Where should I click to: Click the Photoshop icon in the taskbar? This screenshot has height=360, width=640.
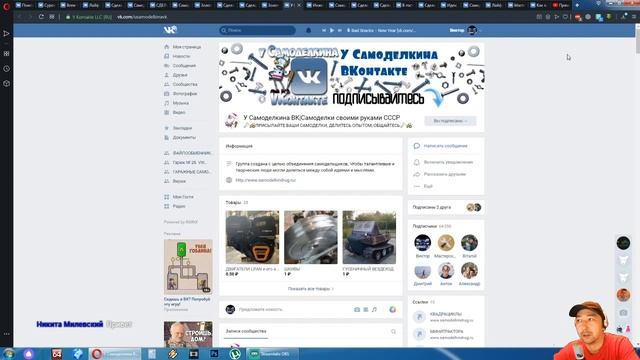click(x=214, y=354)
